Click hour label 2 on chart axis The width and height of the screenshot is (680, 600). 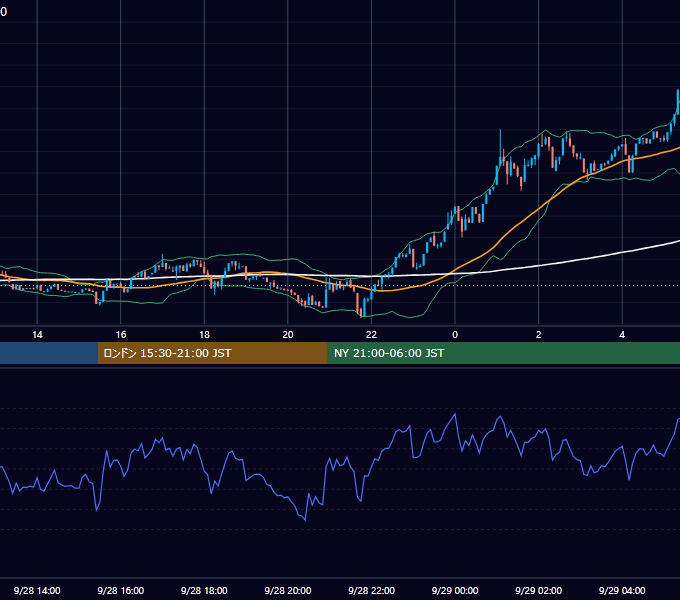(539, 335)
